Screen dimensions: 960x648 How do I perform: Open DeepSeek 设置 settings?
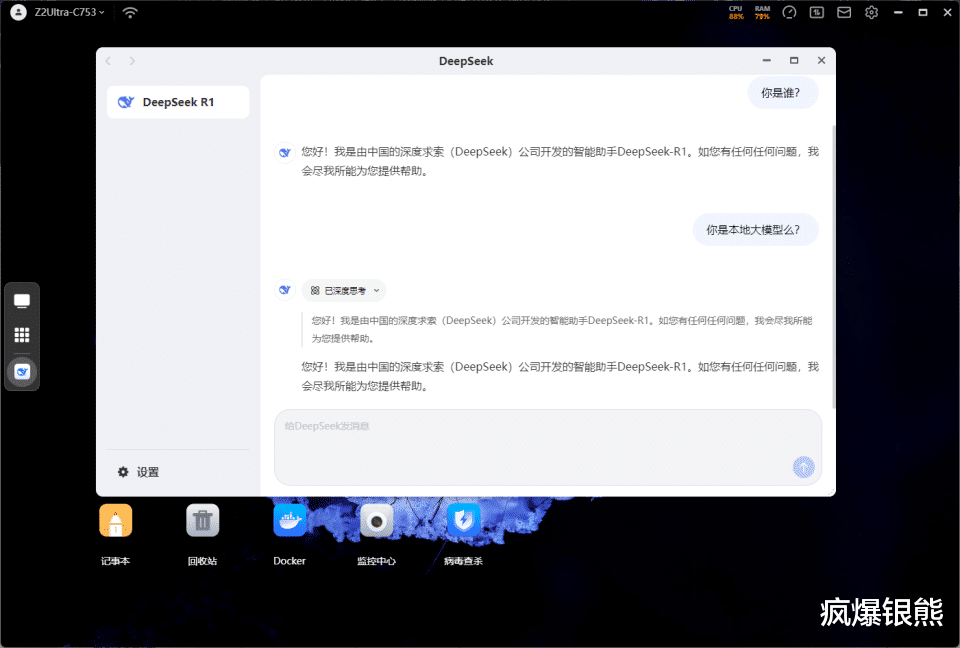[138, 472]
